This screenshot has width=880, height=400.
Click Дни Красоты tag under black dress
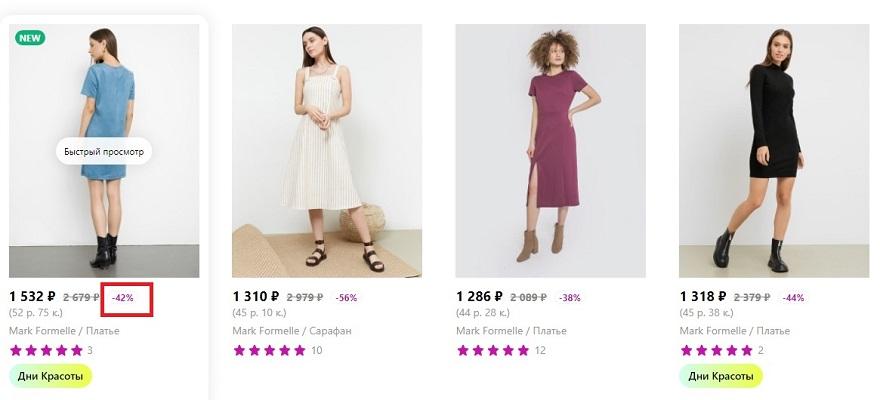(x=721, y=377)
